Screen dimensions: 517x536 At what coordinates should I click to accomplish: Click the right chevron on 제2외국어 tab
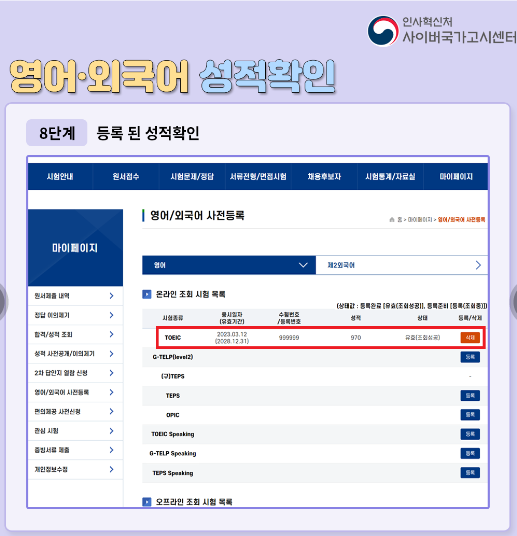478,265
